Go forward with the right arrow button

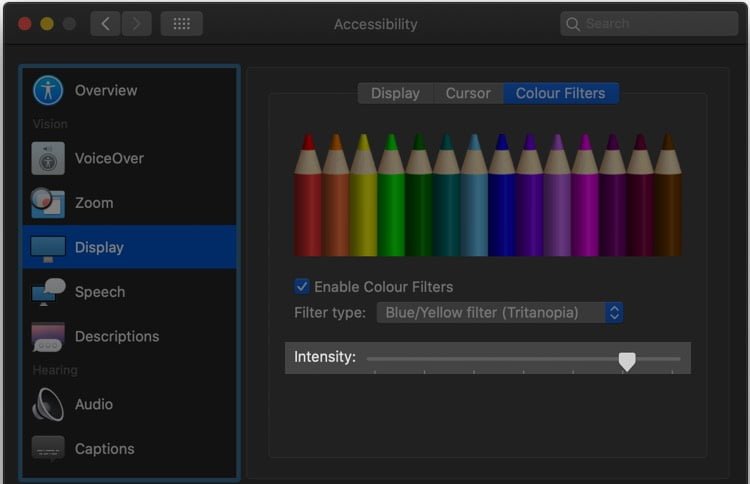(x=137, y=23)
